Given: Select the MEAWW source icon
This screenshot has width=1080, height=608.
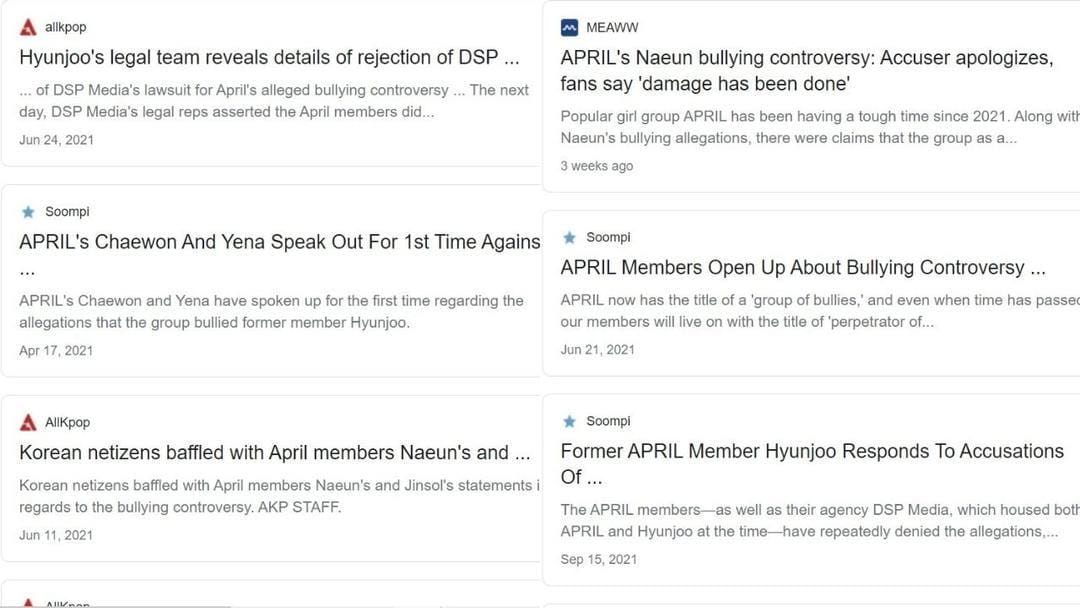Looking at the screenshot, I should tap(569, 27).
